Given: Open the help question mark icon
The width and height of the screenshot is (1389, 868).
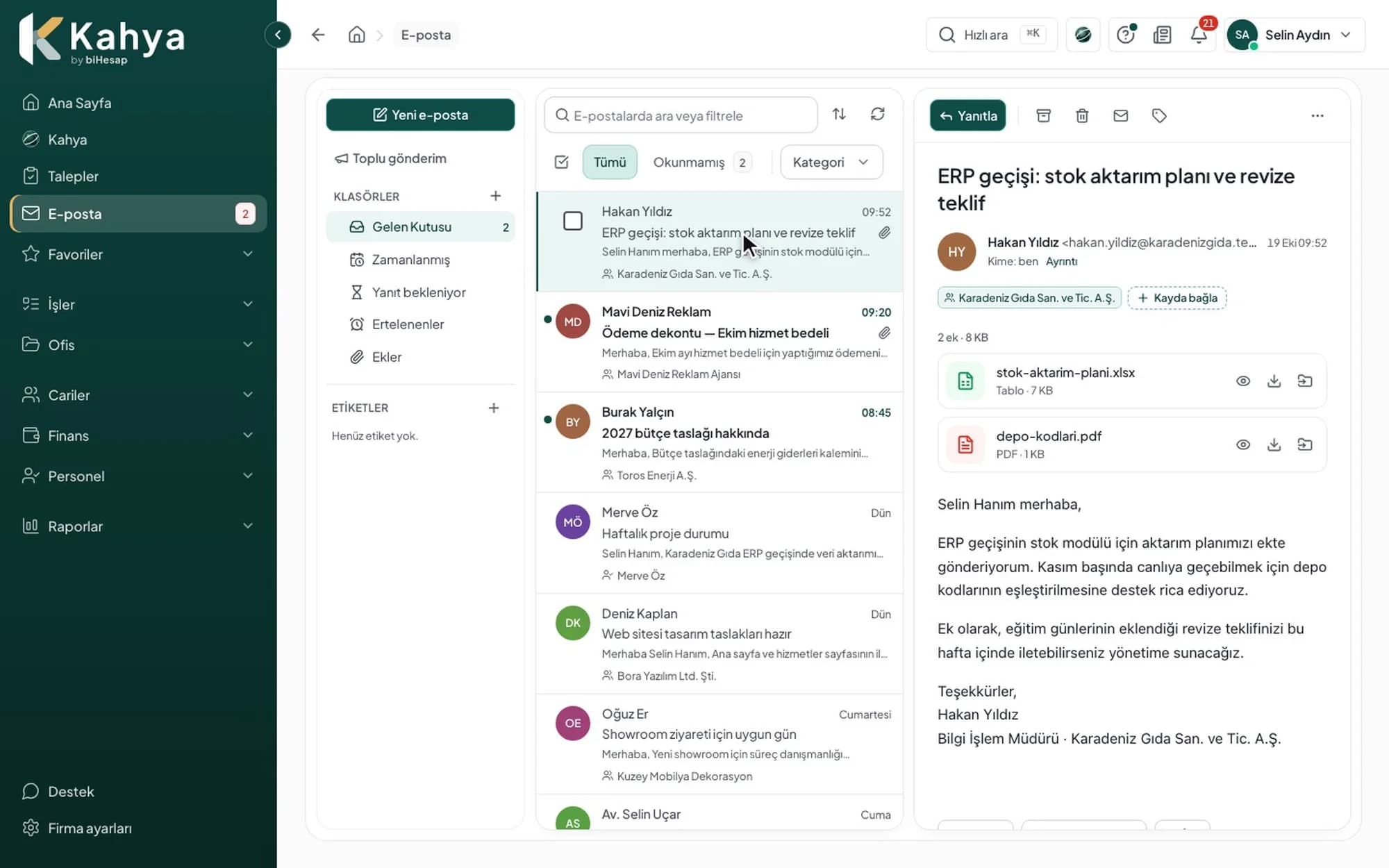Looking at the screenshot, I should coord(1126,35).
